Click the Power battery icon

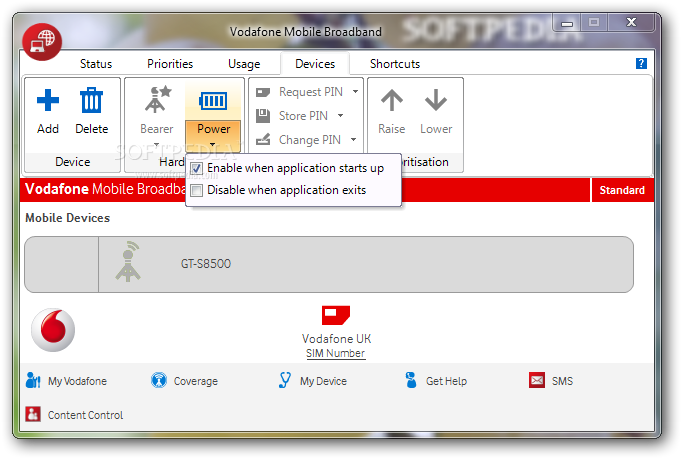[x=213, y=101]
